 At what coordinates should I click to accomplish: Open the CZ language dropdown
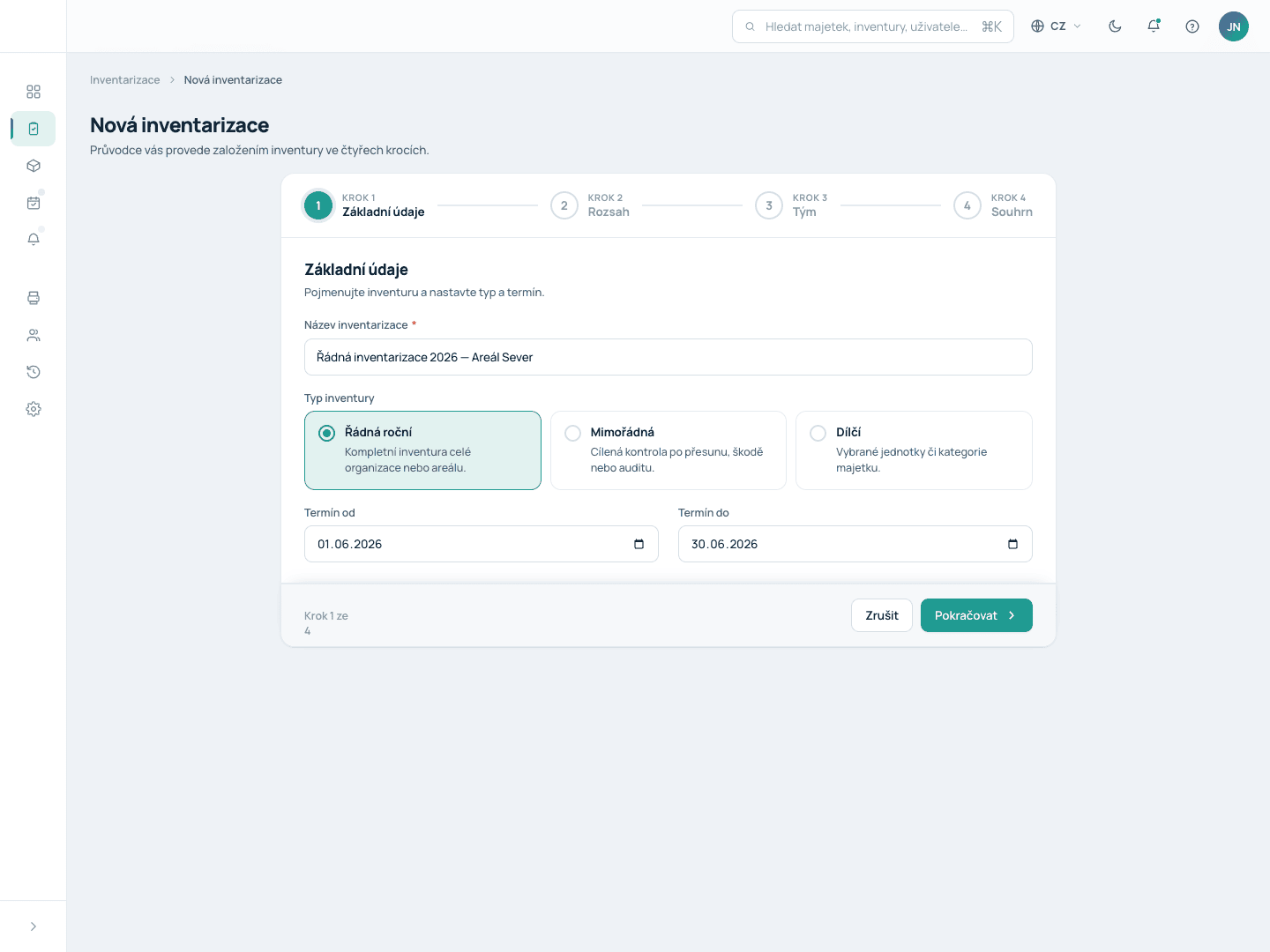[x=1057, y=26]
